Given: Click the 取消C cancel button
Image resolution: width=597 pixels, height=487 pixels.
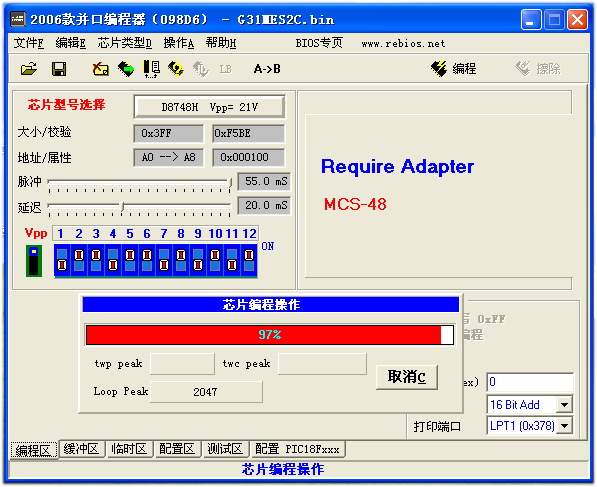Looking at the screenshot, I should click(407, 377).
